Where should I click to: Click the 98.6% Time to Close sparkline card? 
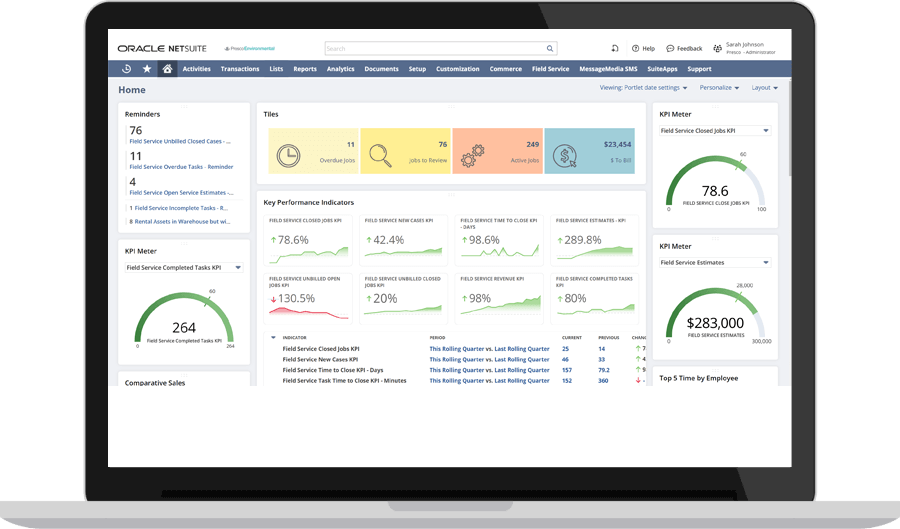(499, 241)
